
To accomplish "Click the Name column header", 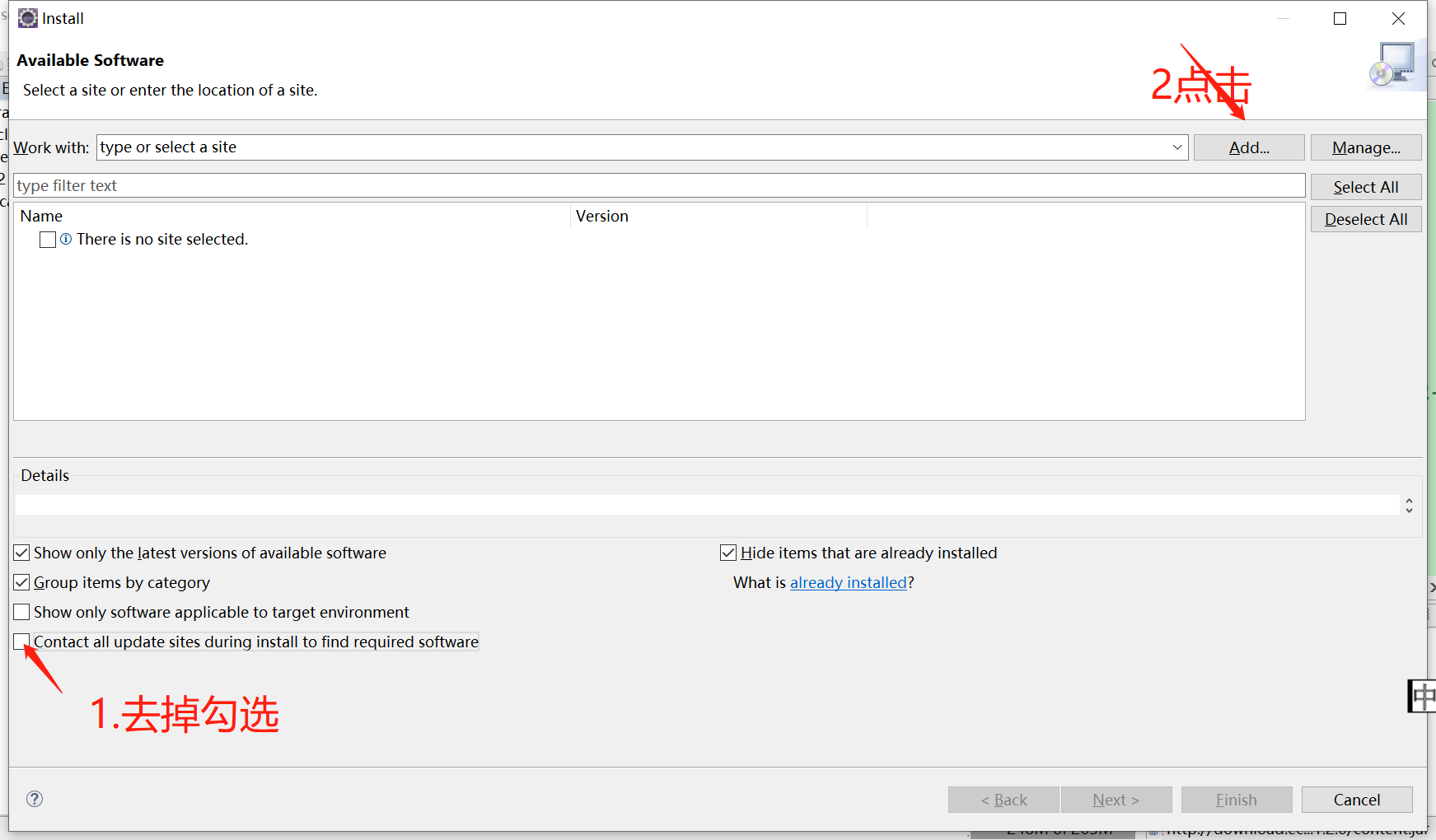I will tap(292, 216).
